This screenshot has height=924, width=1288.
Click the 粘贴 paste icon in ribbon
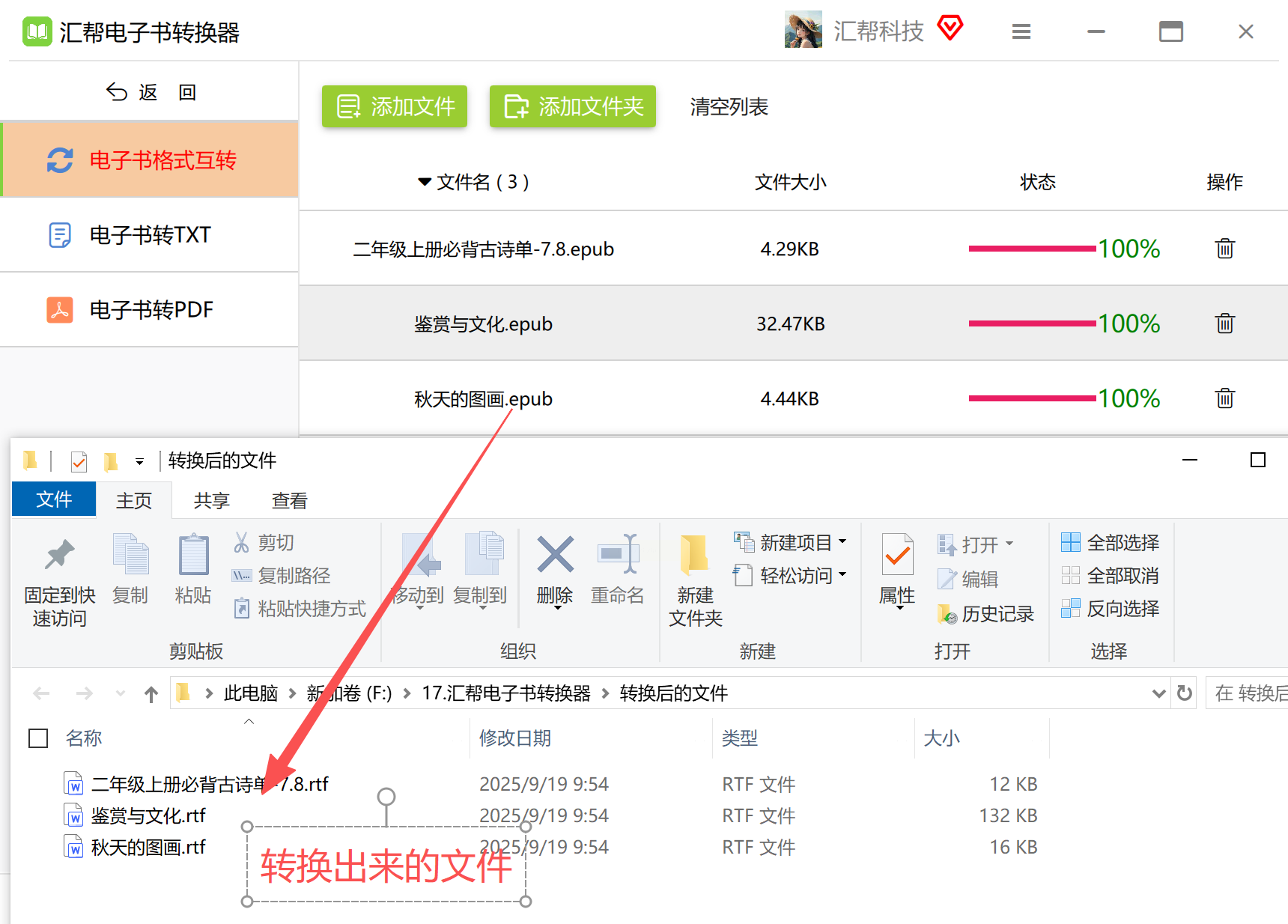(x=193, y=554)
